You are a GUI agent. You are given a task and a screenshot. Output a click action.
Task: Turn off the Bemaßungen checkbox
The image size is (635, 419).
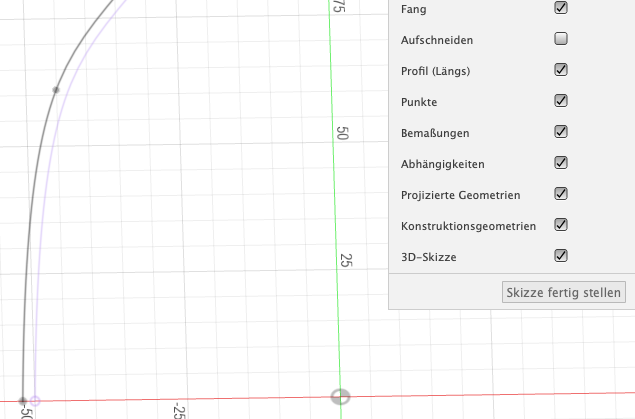point(561,132)
